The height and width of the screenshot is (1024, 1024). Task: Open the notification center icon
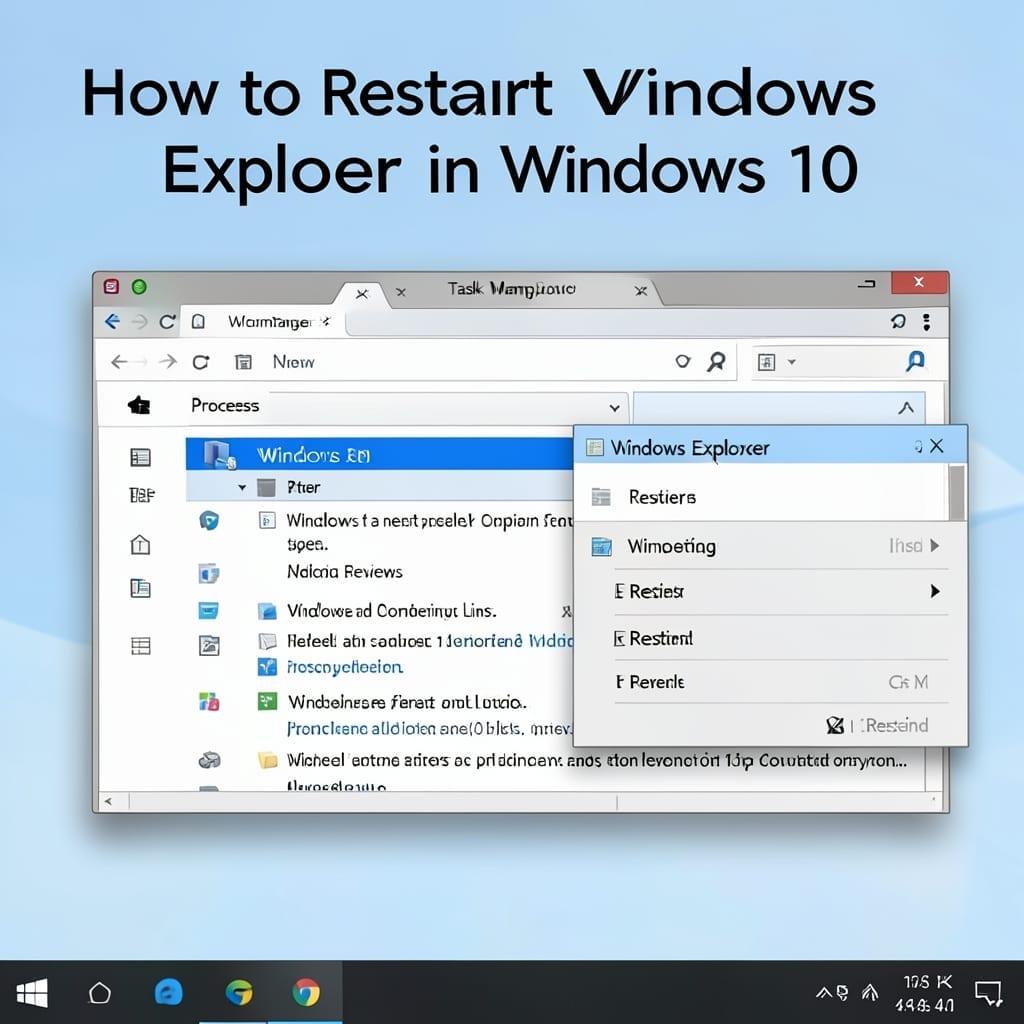988,993
